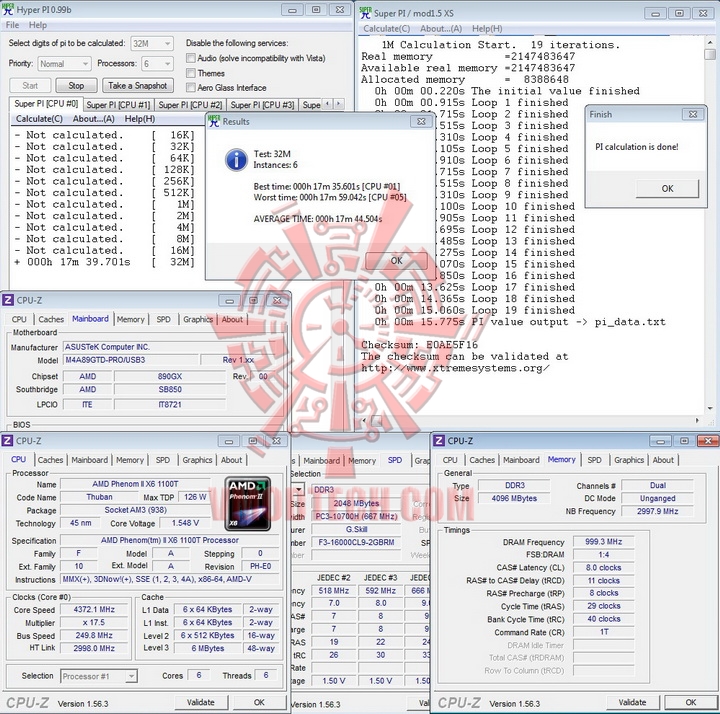Enable Audio service disable checkbox

[191, 58]
